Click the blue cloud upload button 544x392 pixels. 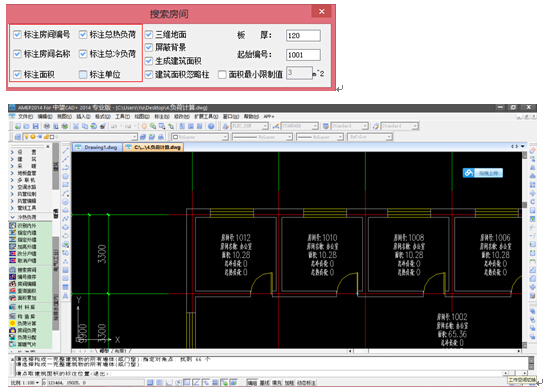point(483,173)
